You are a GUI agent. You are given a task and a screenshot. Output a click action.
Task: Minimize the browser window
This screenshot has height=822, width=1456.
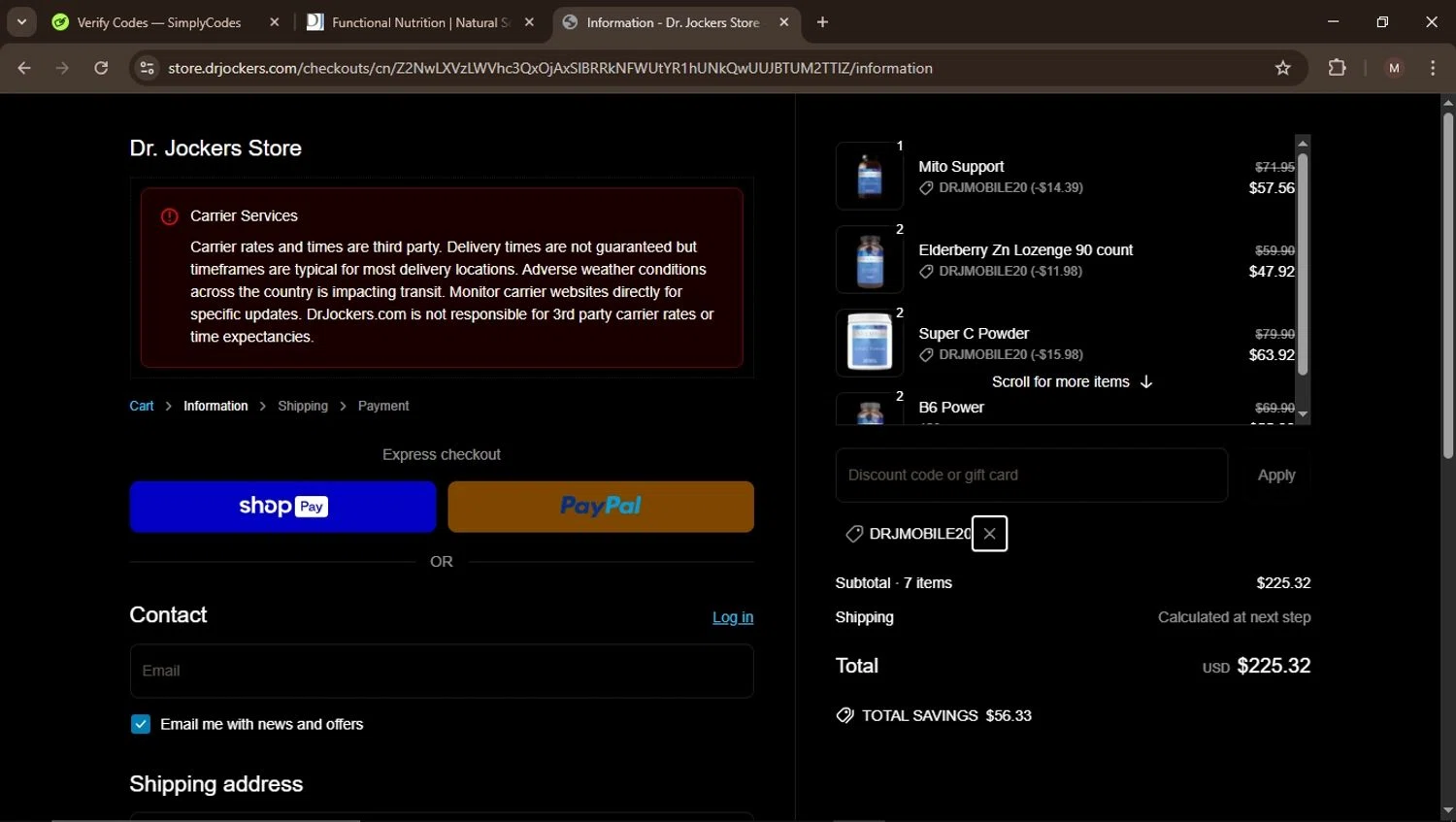click(x=1333, y=21)
